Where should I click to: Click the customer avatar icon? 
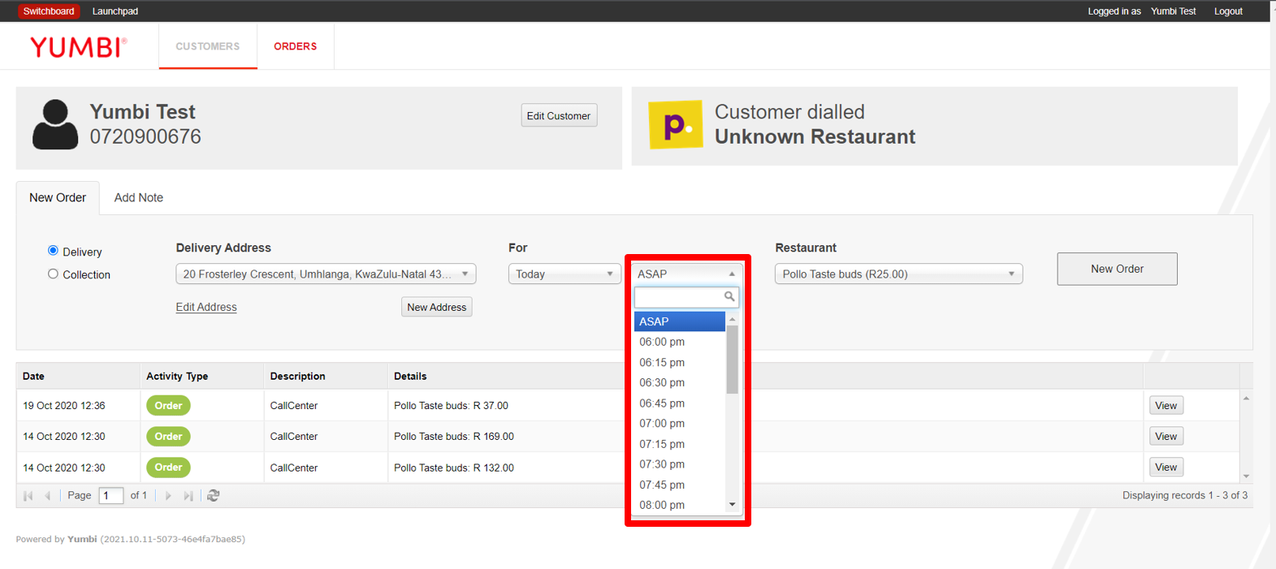pyautogui.click(x=55, y=125)
